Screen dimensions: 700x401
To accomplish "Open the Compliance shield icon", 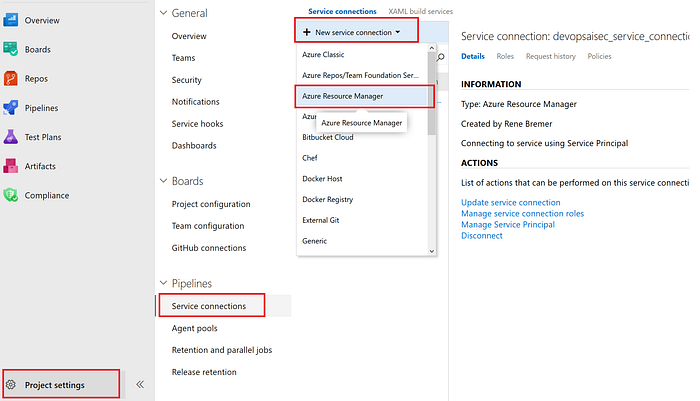I will click(11, 195).
